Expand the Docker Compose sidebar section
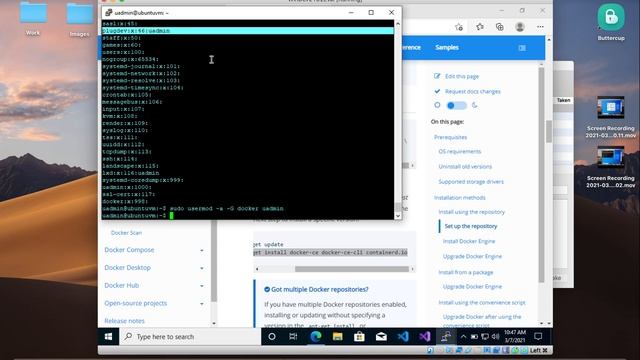640x360 pixels. 202,250
